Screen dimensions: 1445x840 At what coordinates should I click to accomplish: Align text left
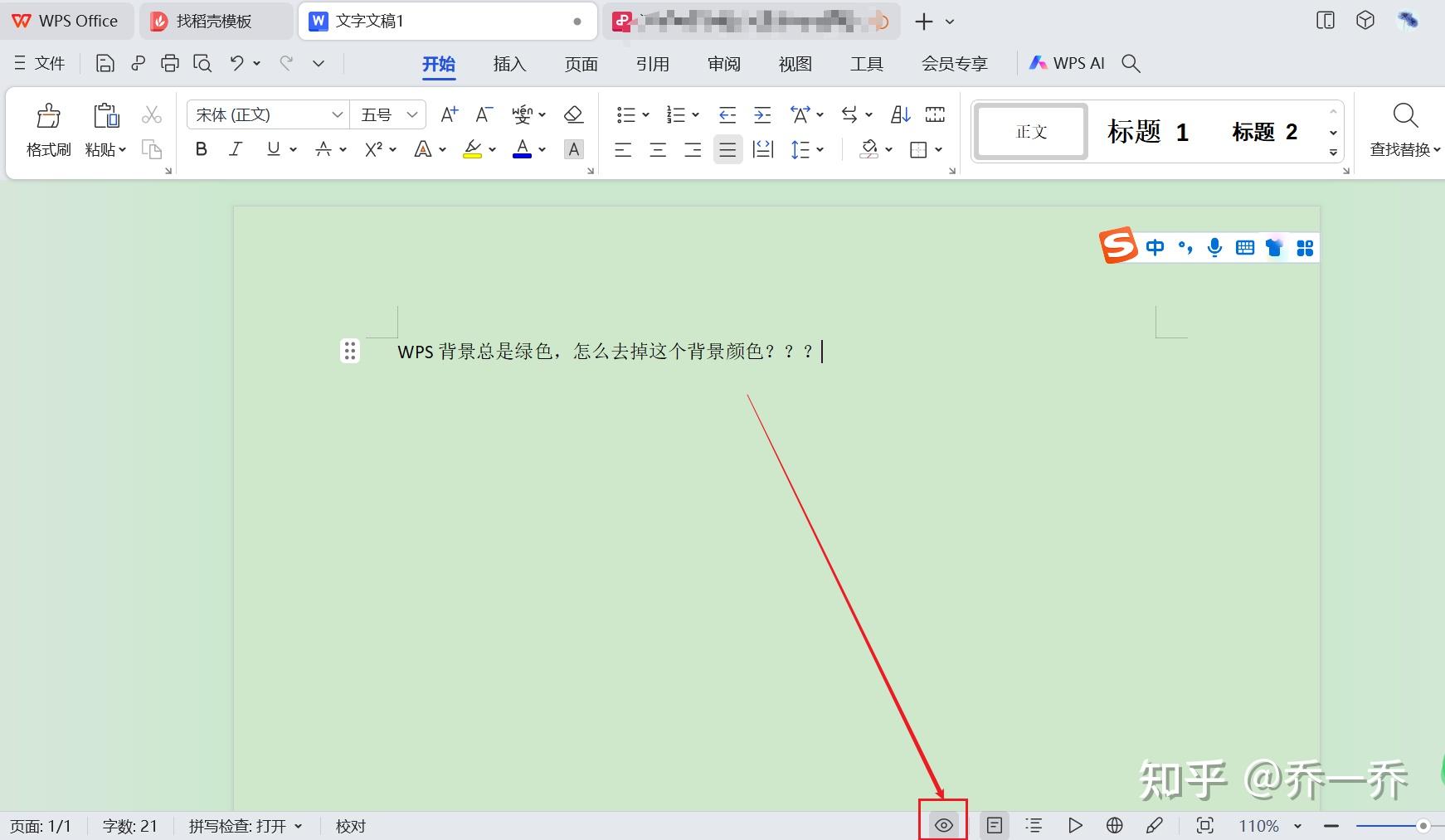[x=623, y=149]
